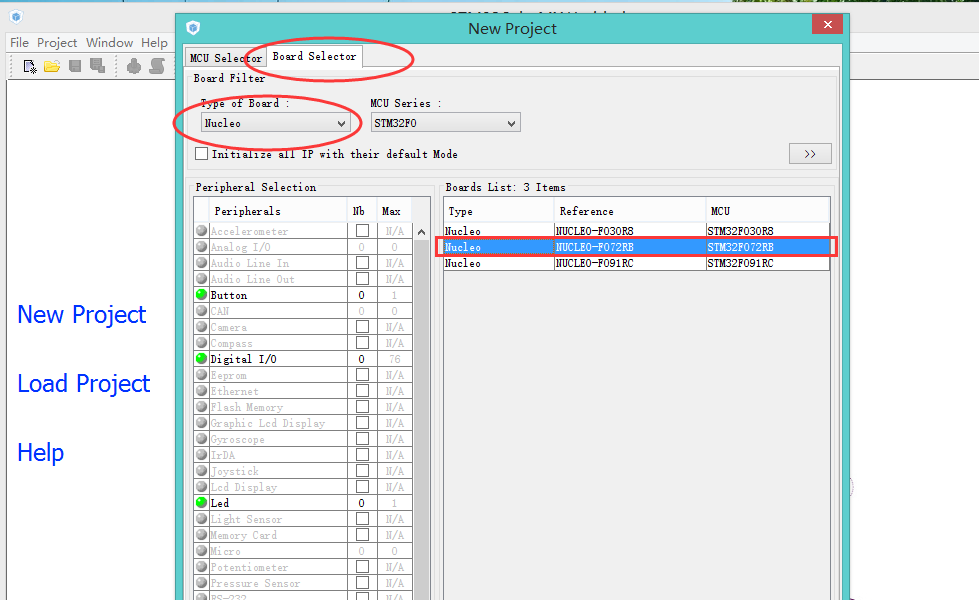The height and width of the screenshot is (600, 979).
Task: Click the Nb value field for Digital I/O
Action: (x=362, y=359)
